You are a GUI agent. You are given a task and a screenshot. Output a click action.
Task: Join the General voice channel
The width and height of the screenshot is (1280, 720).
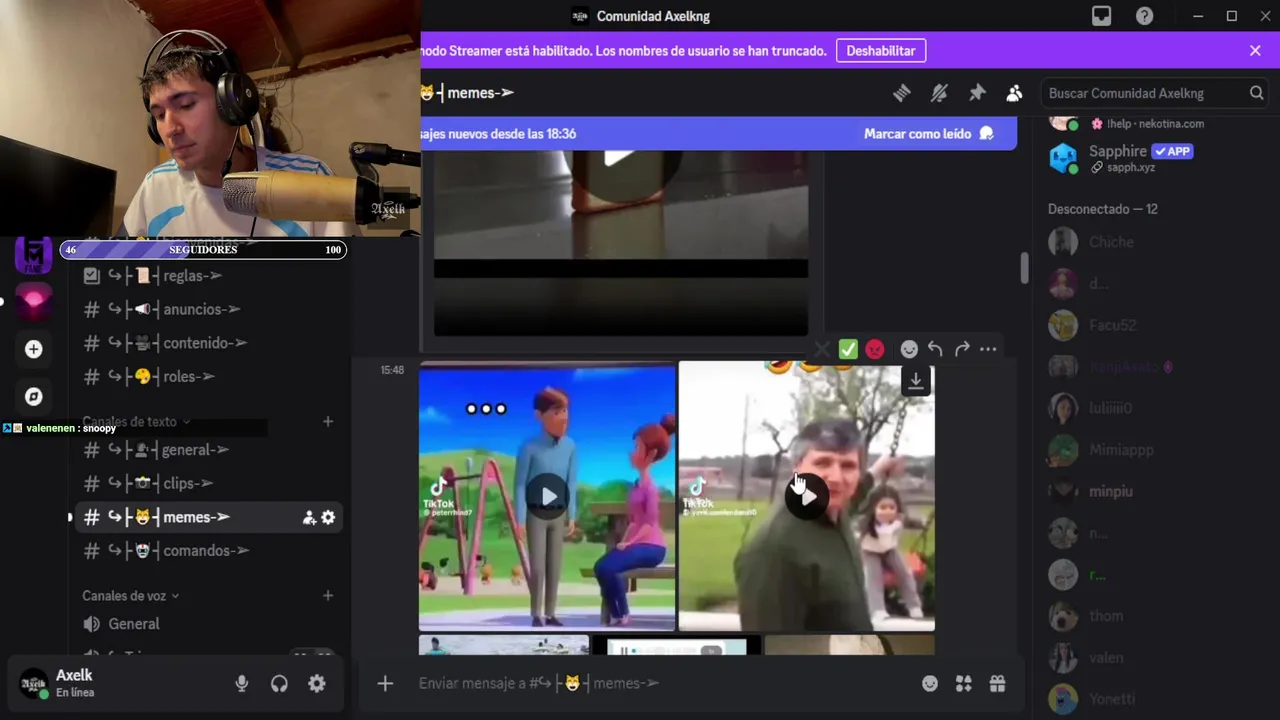pos(210,624)
